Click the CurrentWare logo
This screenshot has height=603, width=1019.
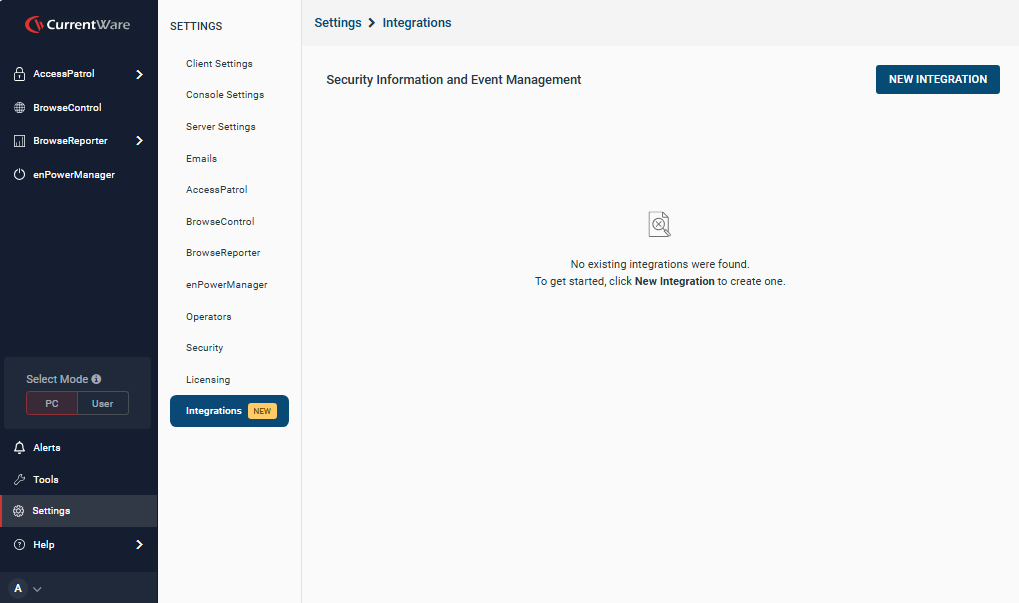[78, 24]
